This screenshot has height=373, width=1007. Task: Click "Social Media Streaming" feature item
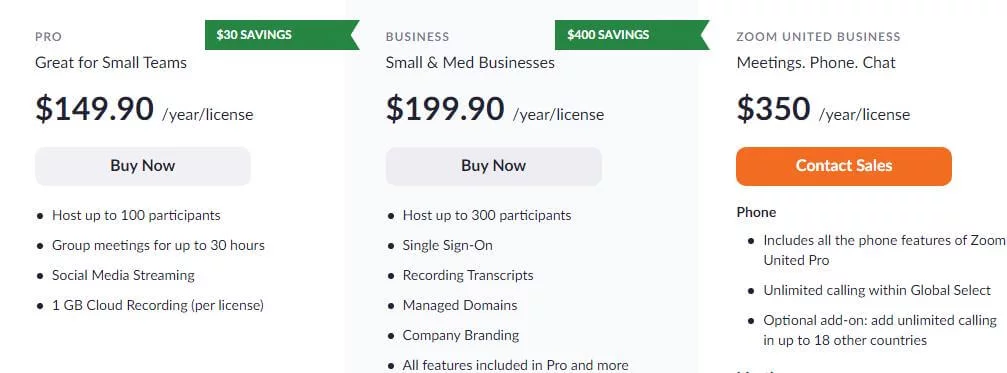pyautogui.click(x=123, y=275)
